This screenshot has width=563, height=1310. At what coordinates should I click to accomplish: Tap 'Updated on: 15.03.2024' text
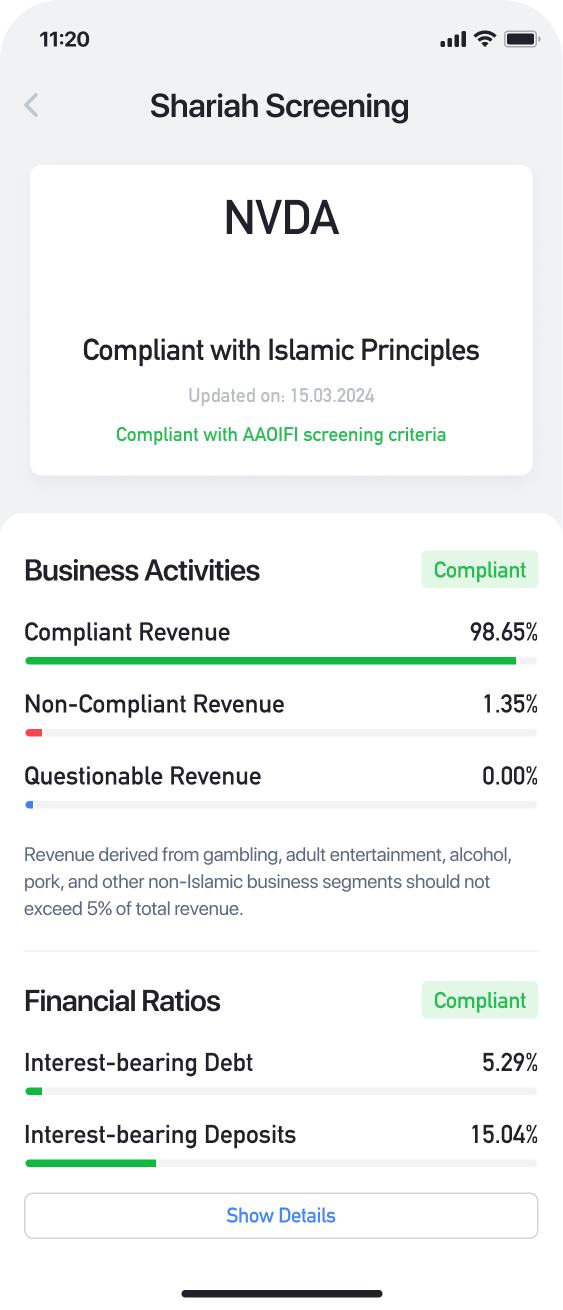tap(281, 396)
